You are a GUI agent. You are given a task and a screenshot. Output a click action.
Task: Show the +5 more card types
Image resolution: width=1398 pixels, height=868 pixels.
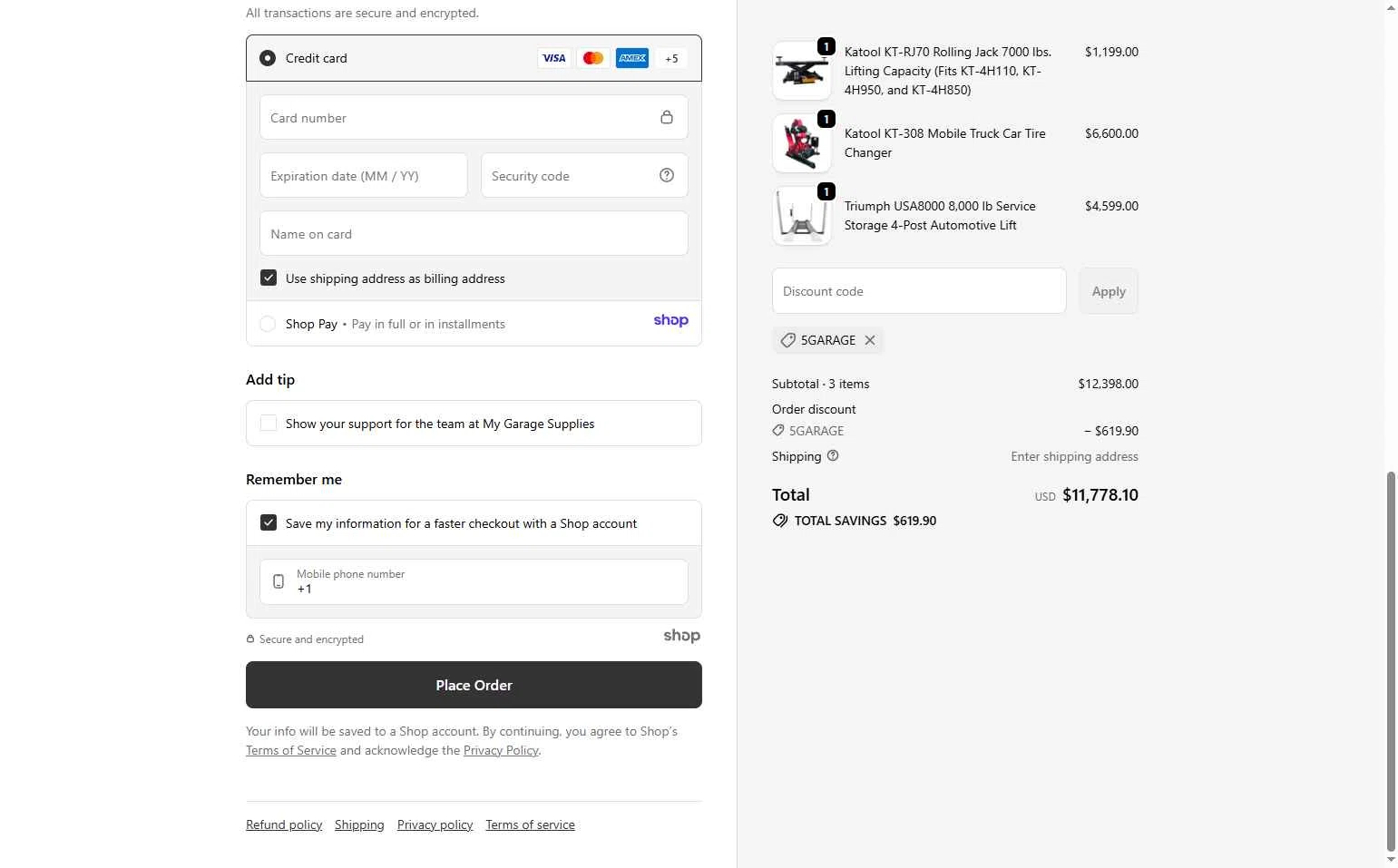click(671, 58)
